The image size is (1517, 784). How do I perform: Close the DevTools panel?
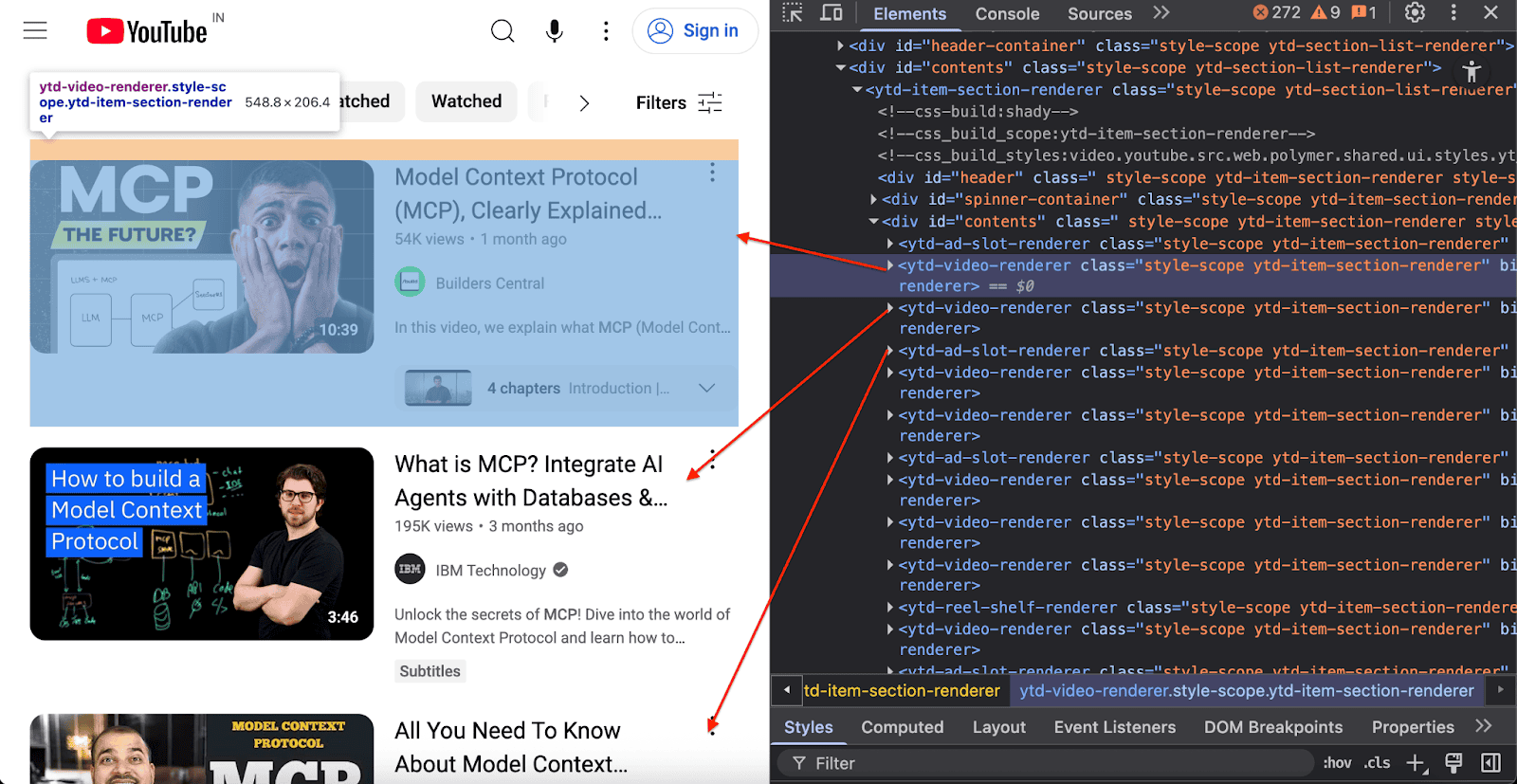[1490, 12]
